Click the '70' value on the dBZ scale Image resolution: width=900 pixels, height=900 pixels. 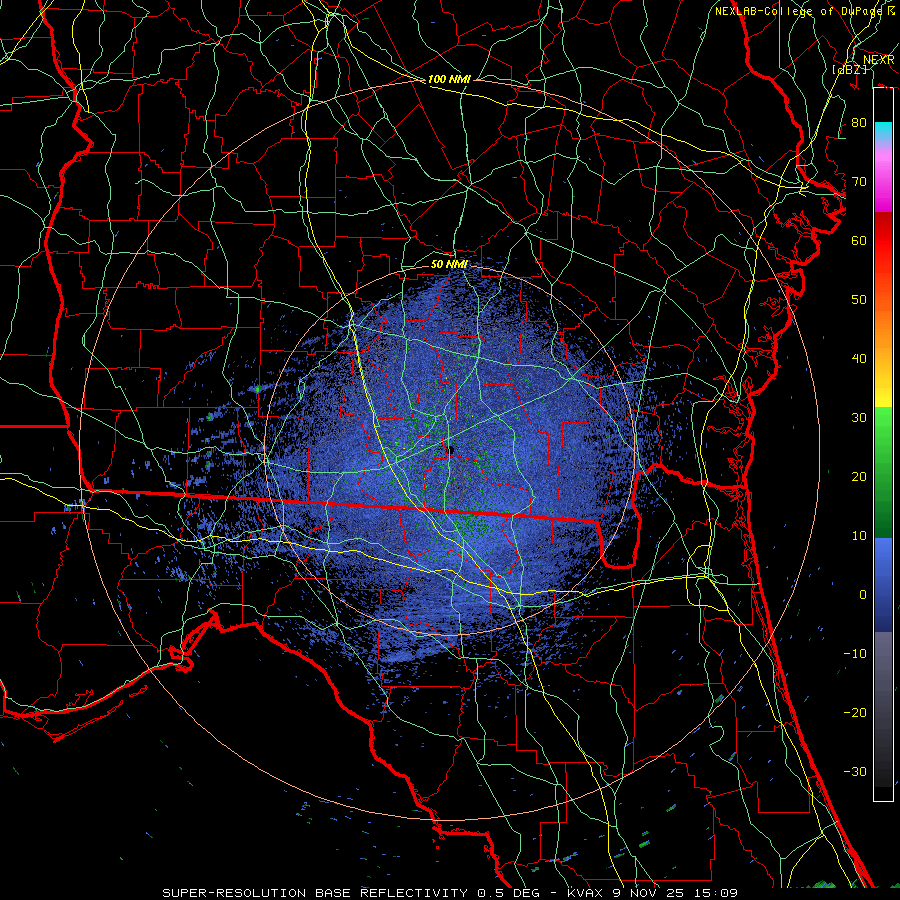(859, 182)
